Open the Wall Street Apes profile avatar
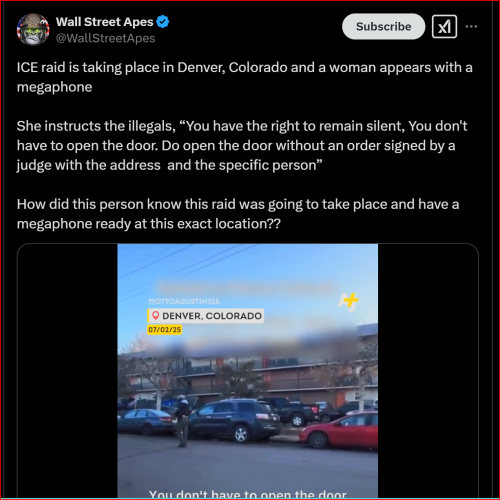 coord(33,30)
